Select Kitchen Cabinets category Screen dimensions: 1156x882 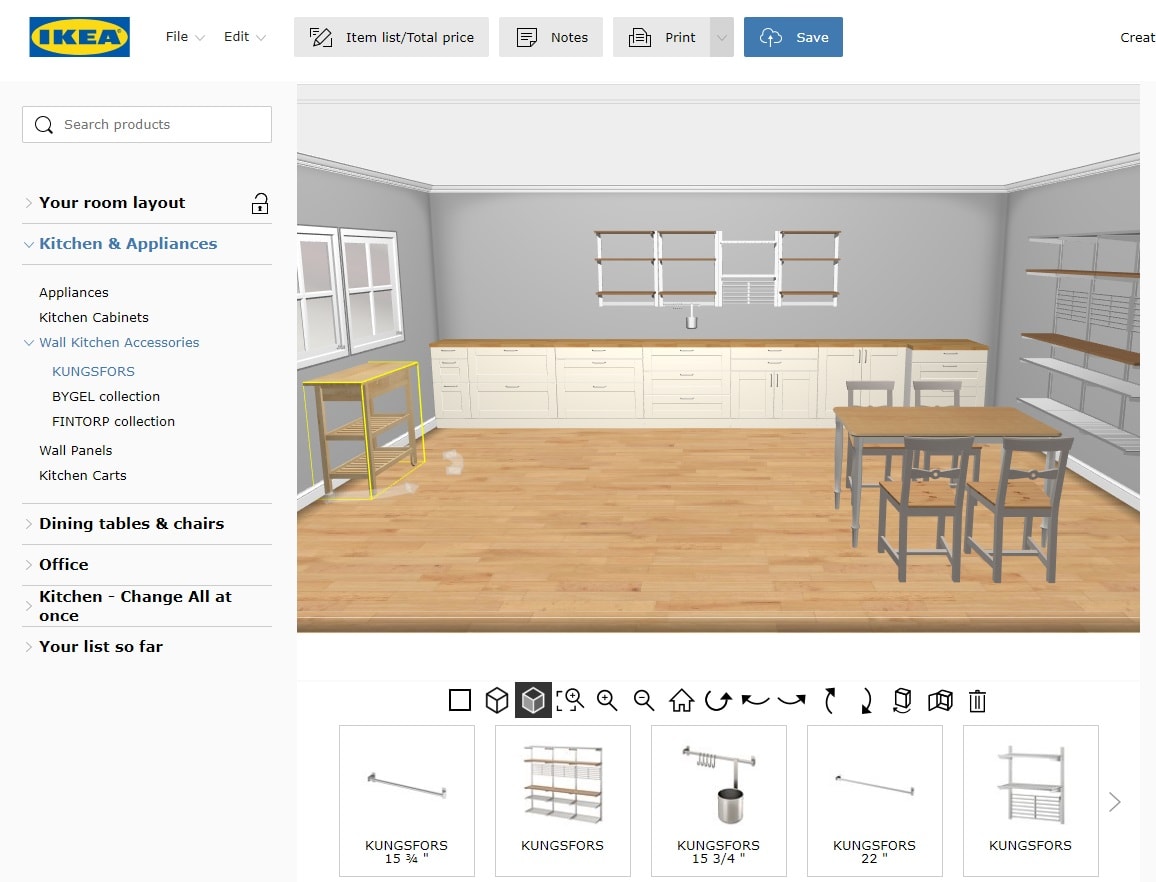click(94, 318)
